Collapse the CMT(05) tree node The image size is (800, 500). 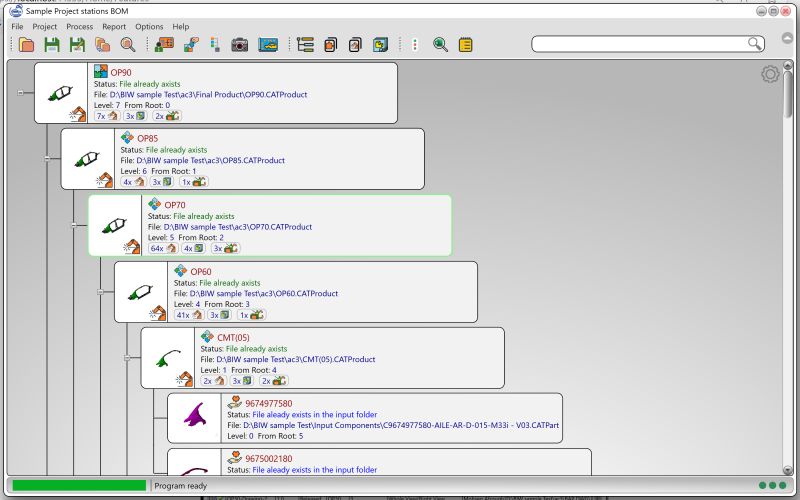127,358
